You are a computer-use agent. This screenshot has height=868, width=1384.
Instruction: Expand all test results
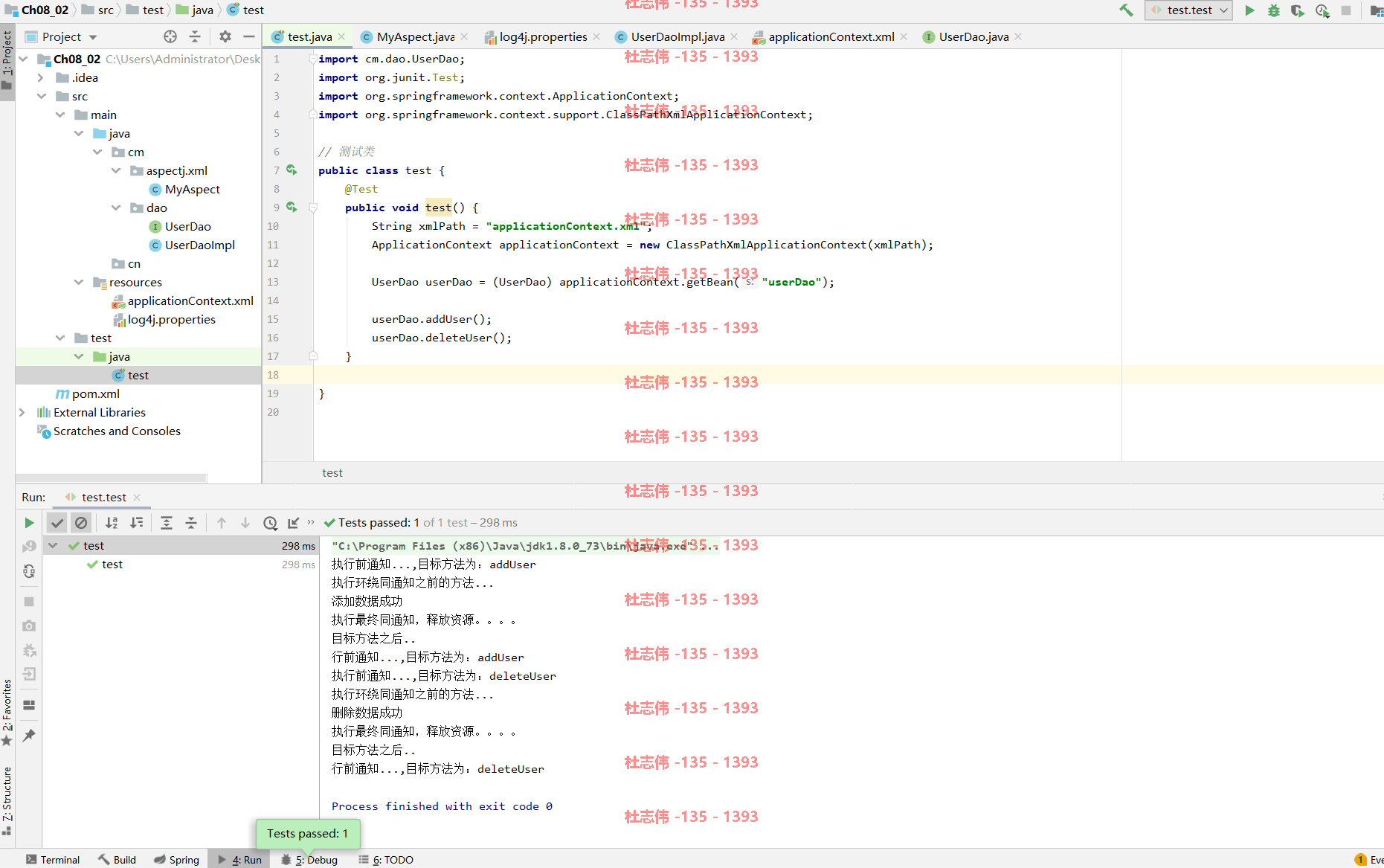pos(167,523)
